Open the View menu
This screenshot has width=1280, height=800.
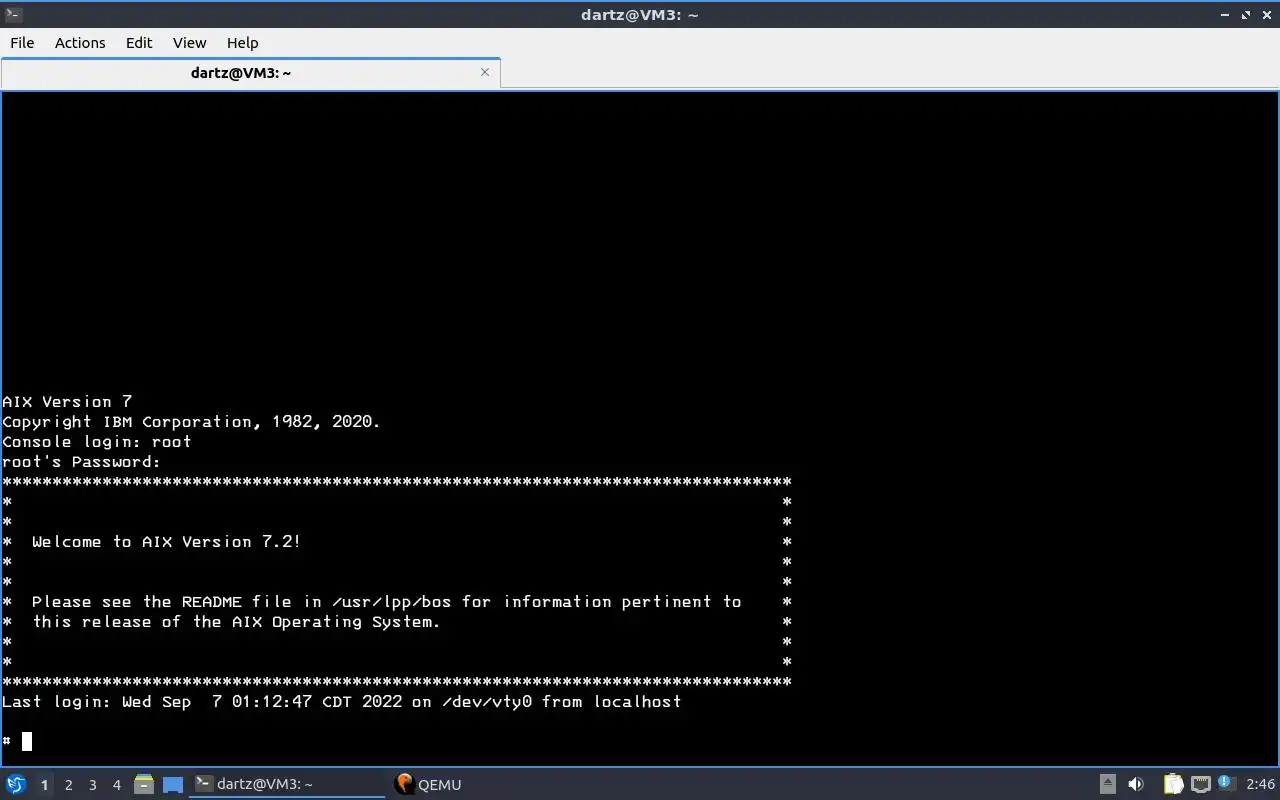click(x=189, y=42)
